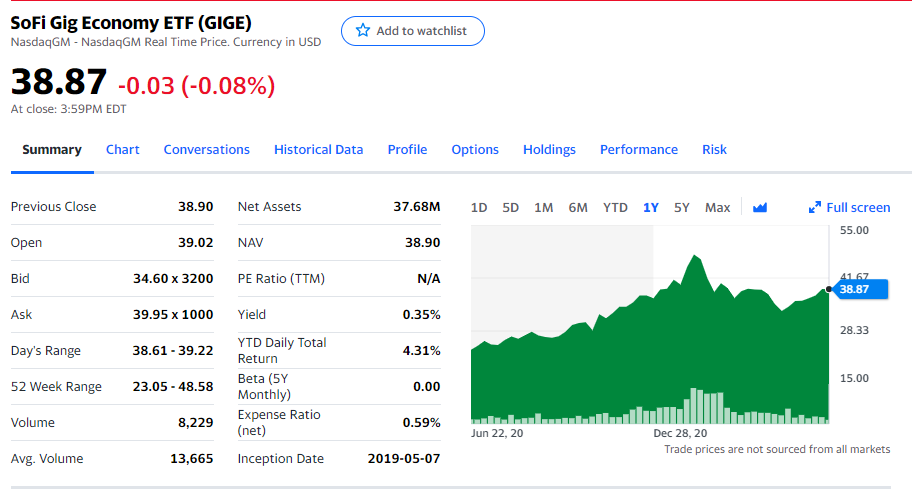The image size is (912, 497).
Task: Click the NAV label
Action: tap(251, 243)
